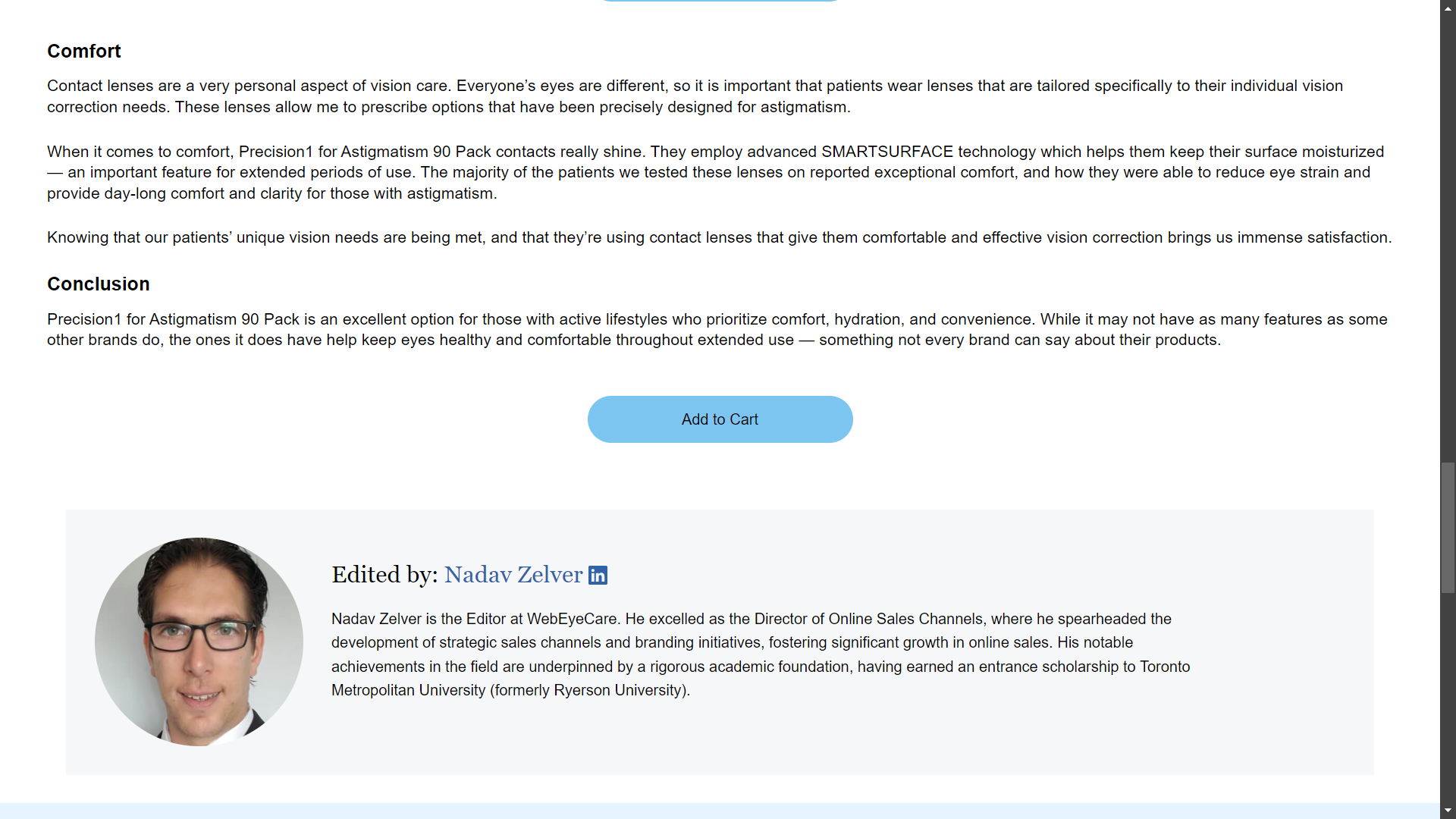Click the editor's circular profile photo

click(x=199, y=642)
